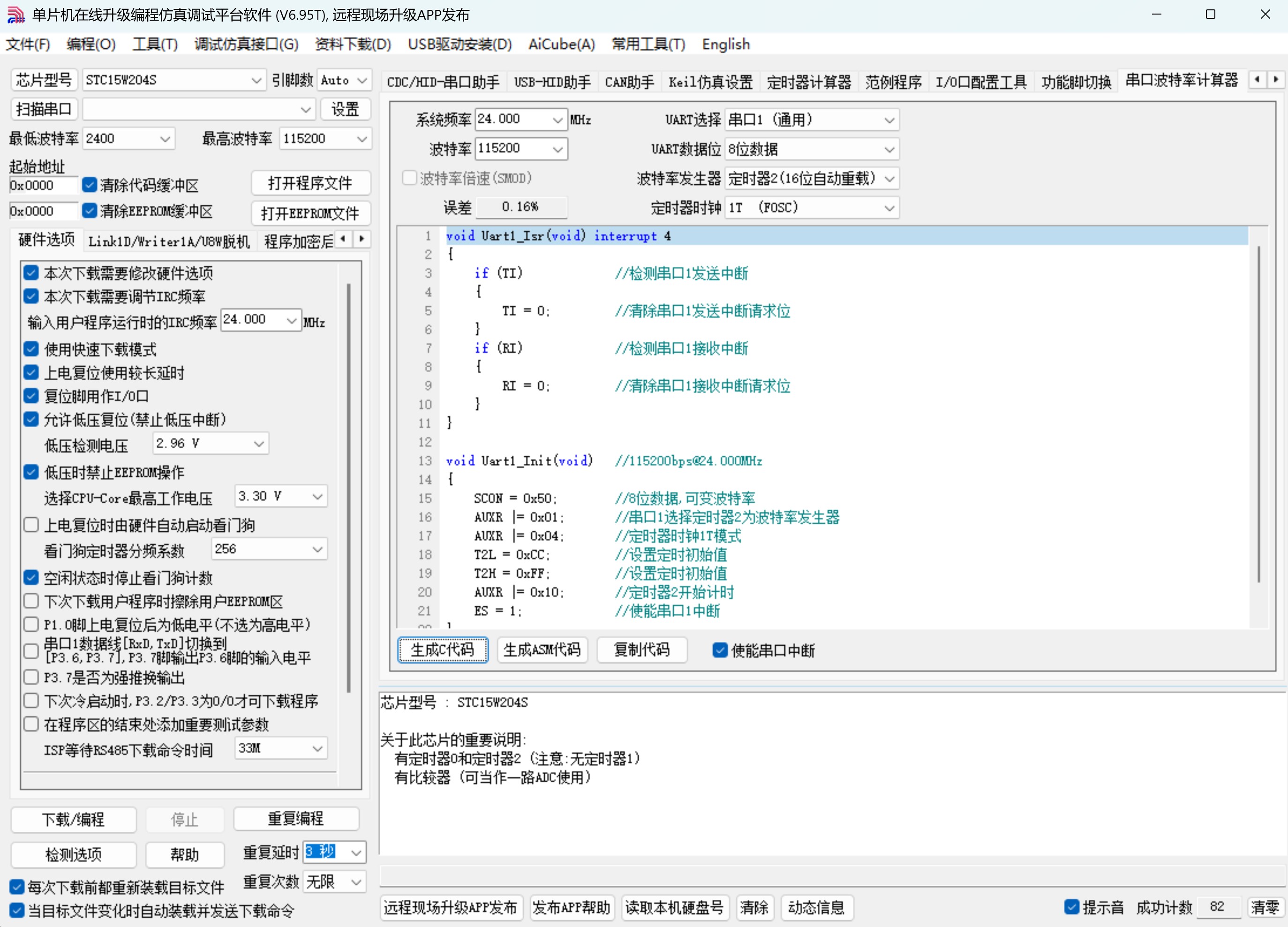Open the AiCube(A) menu
Screen dimensions: 1288x927
(x=562, y=44)
